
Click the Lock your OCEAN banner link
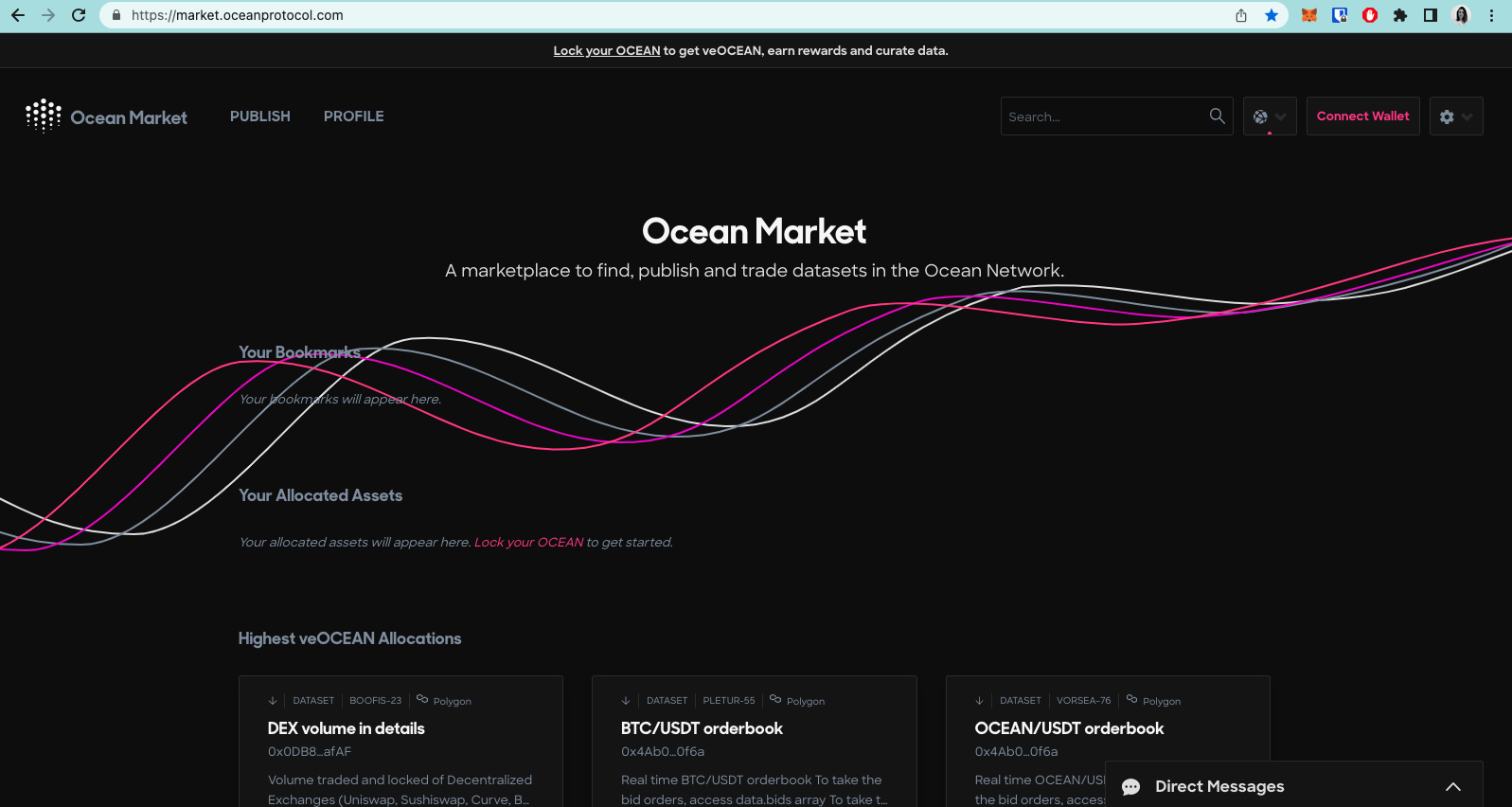(607, 51)
